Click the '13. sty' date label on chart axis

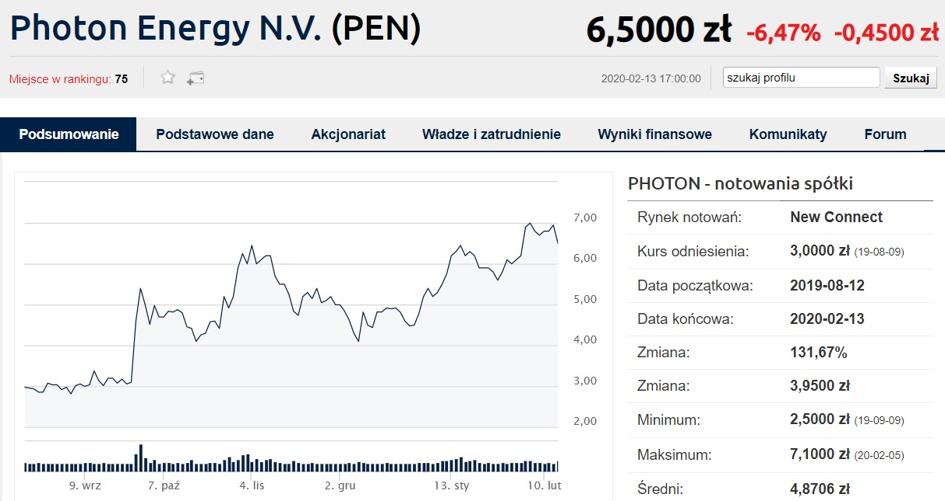tap(452, 485)
